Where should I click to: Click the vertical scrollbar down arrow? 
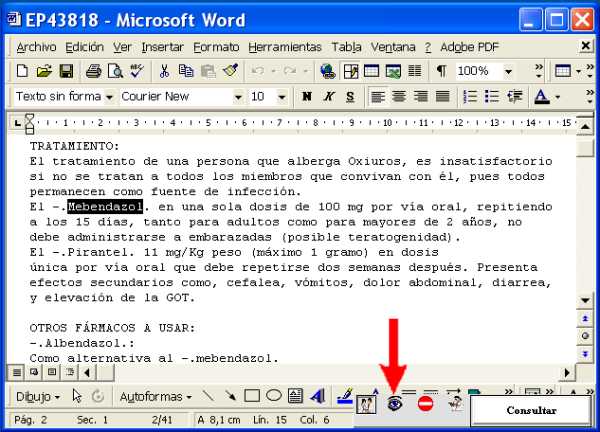(585, 300)
